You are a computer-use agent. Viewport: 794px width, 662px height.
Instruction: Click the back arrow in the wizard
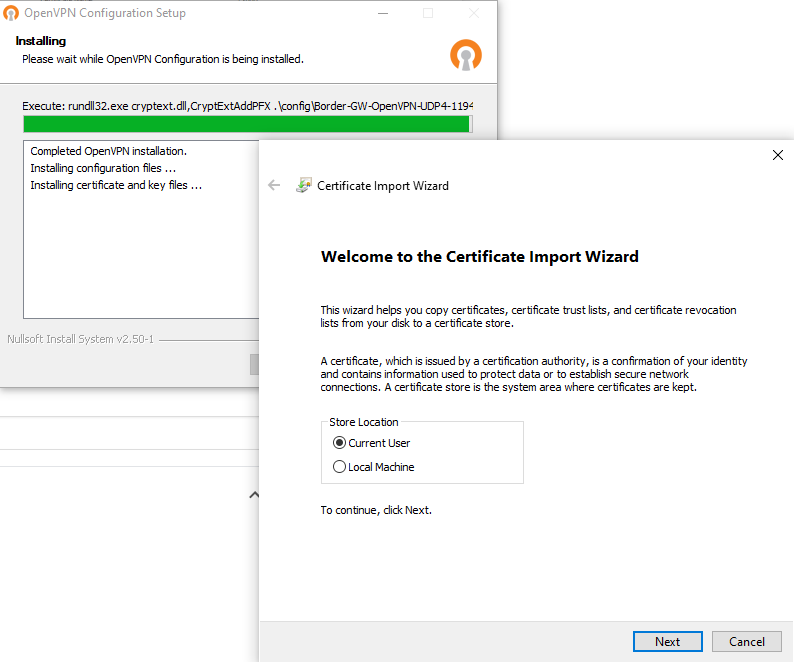pyautogui.click(x=274, y=185)
